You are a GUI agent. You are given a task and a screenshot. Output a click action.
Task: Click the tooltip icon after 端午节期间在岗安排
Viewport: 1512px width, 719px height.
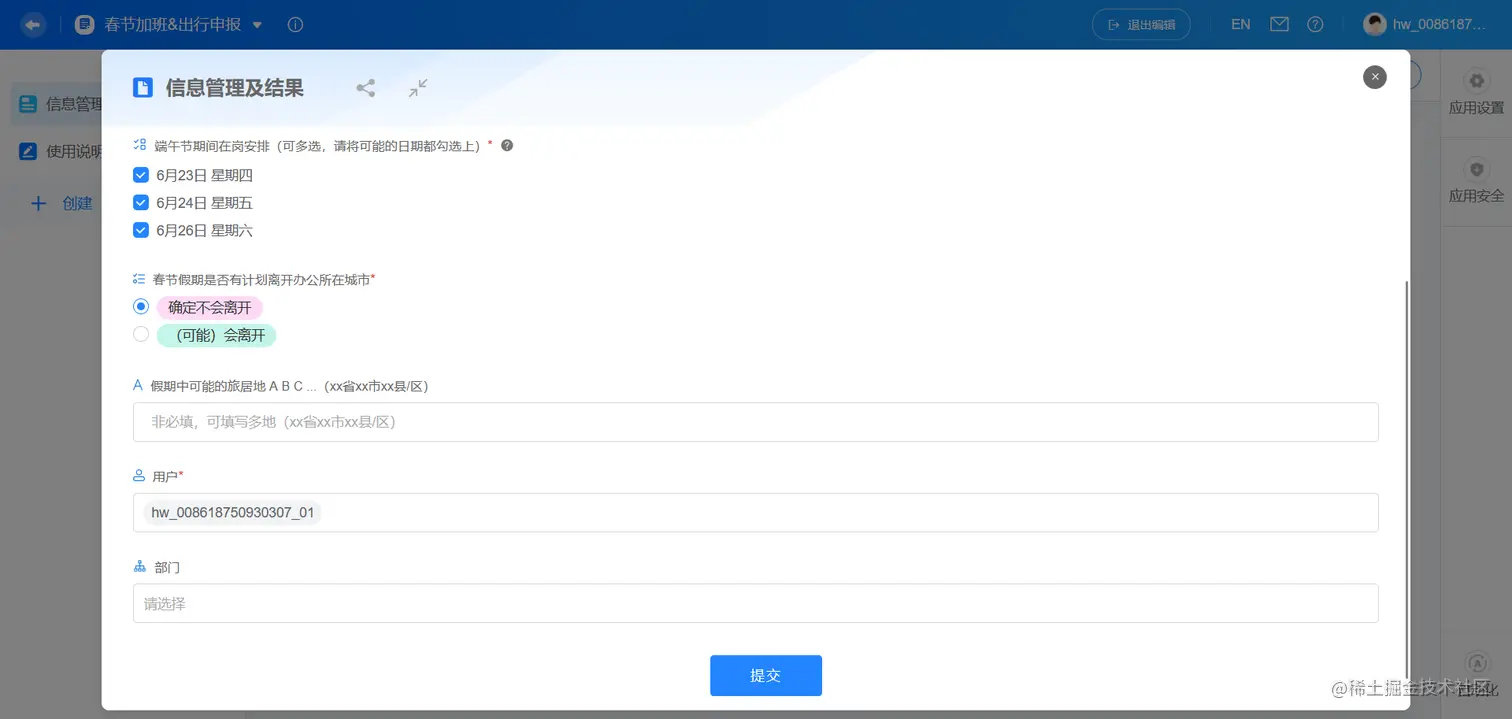click(x=507, y=145)
